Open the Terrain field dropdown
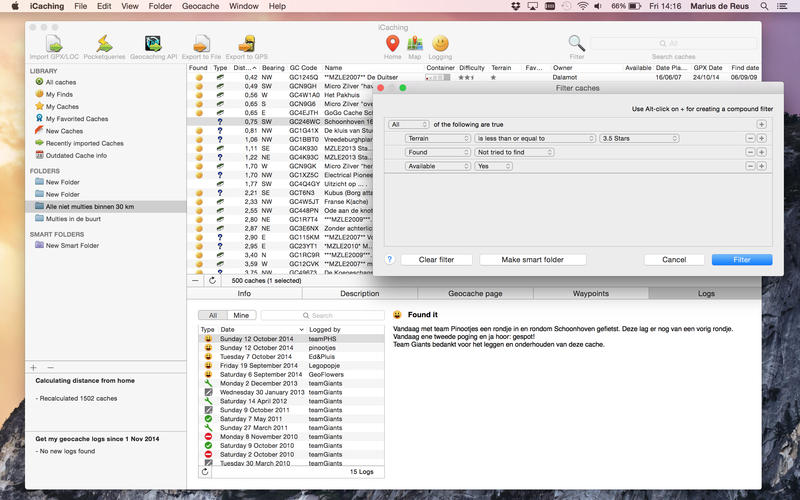800x500 pixels. click(438, 138)
